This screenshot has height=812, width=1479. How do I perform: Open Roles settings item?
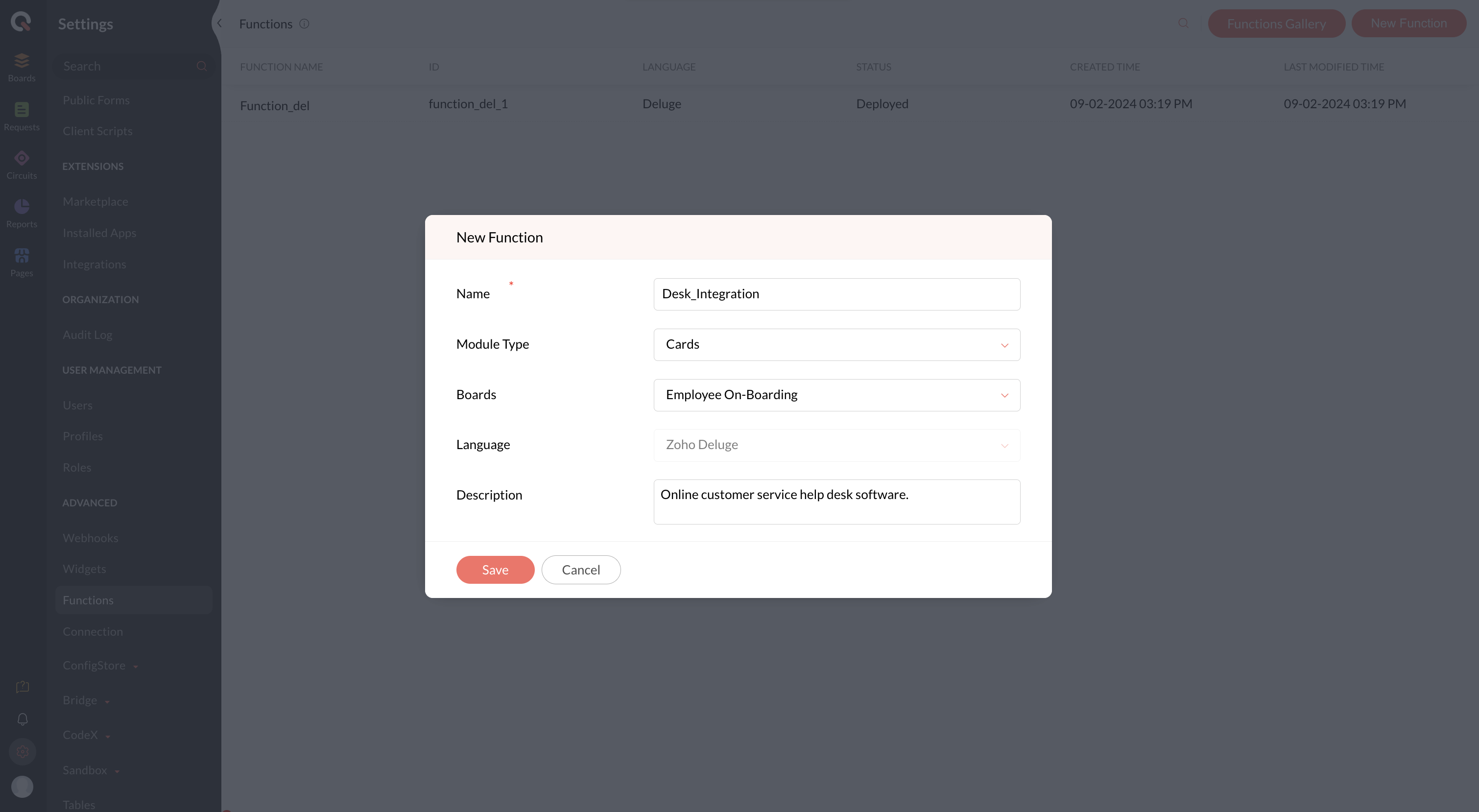[77, 467]
